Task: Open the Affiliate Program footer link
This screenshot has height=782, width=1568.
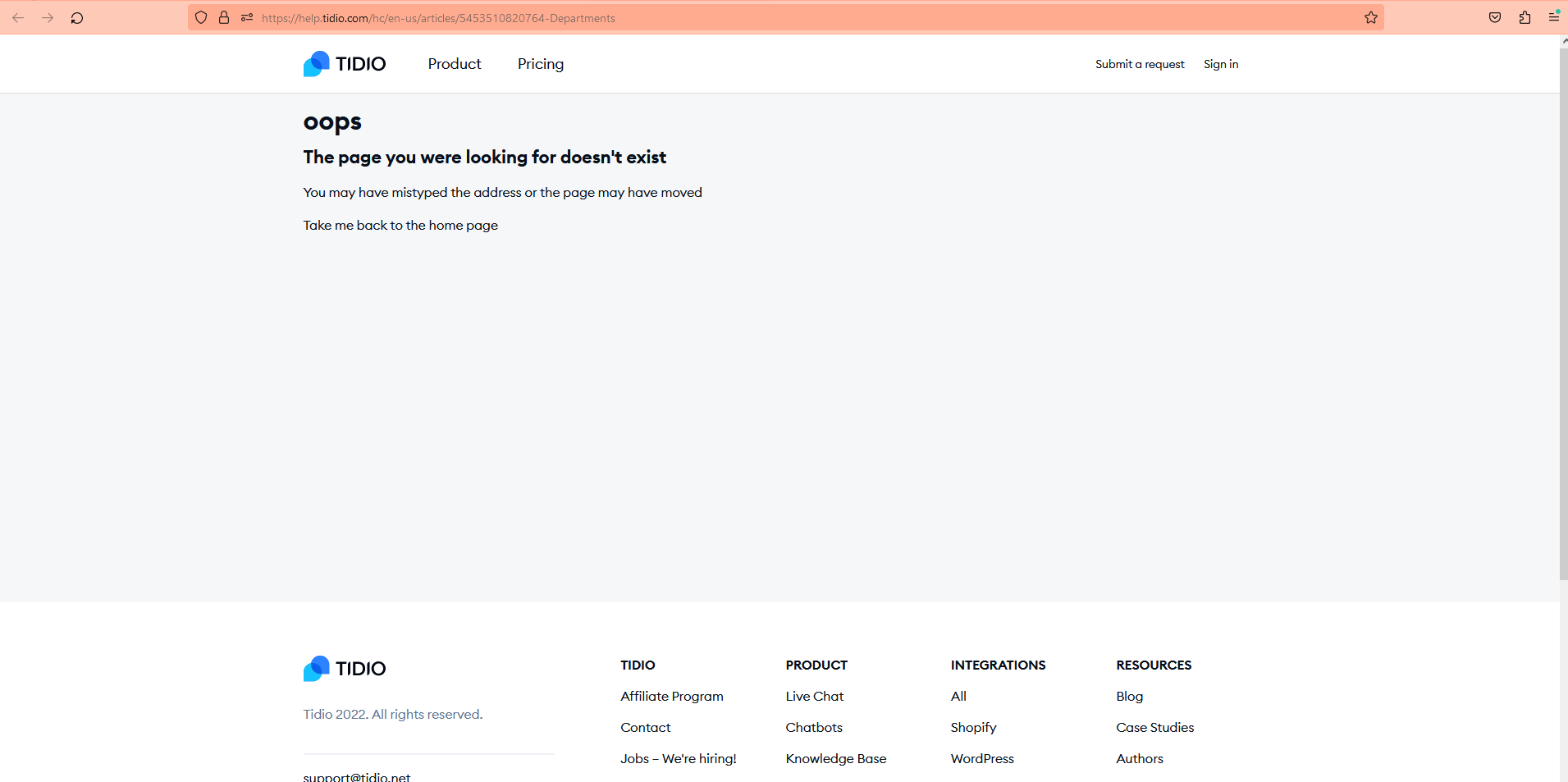Action: click(x=672, y=697)
